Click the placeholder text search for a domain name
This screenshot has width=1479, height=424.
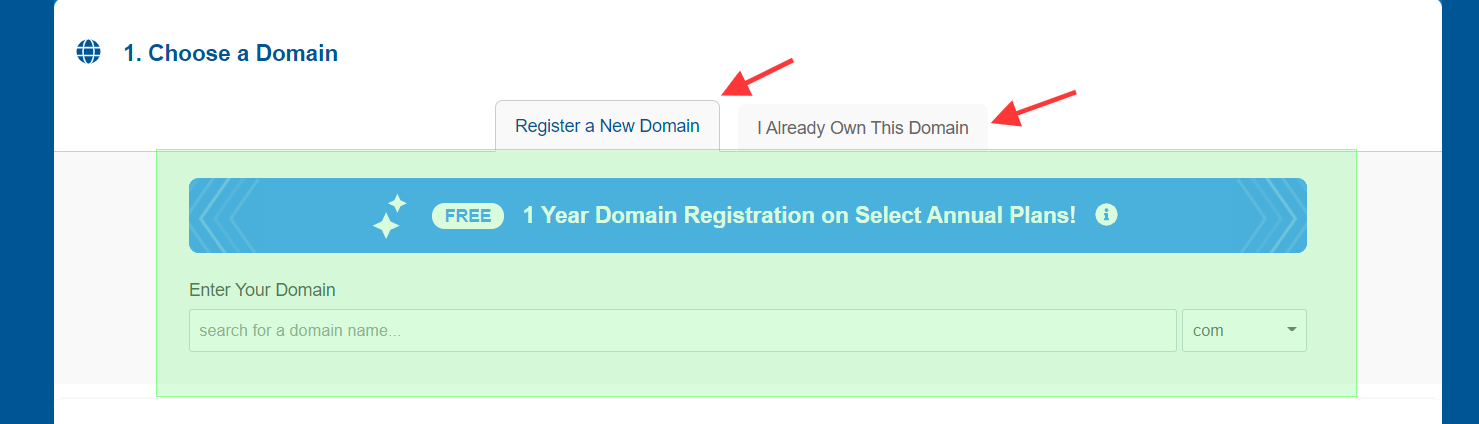pyautogui.click(x=300, y=330)
